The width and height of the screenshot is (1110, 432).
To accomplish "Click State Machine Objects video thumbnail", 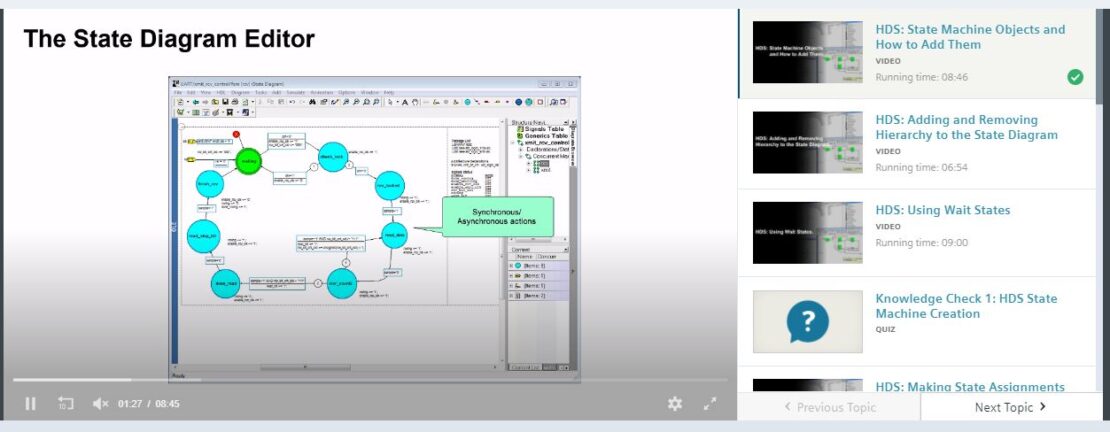I will coord(807,52).
